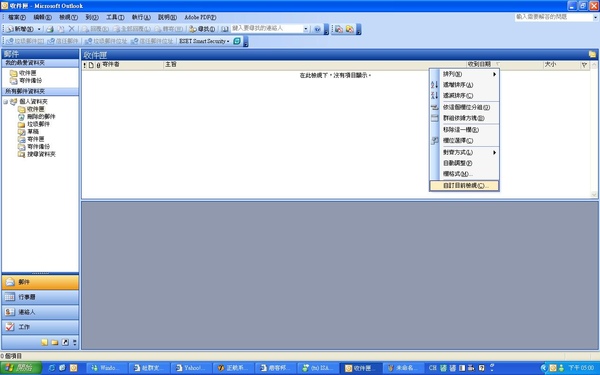Click the importance (!) column header icon
This screenshot has height=375, width=600.
85,65
